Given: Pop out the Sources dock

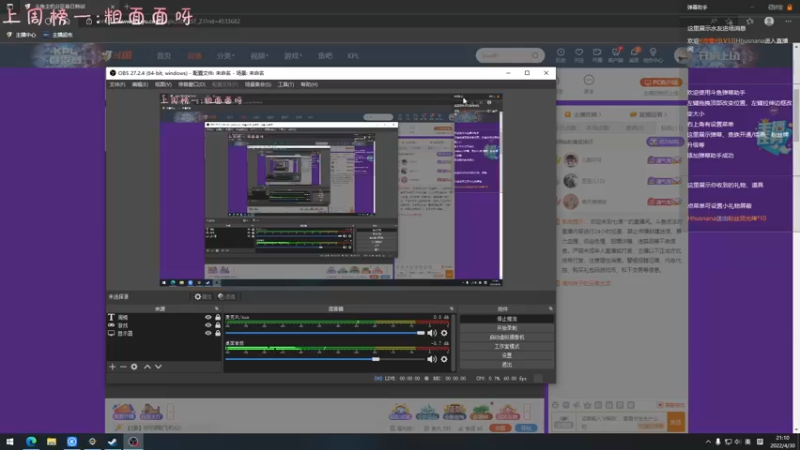Looking at the screenshot, I should click(x=217, y=309).
